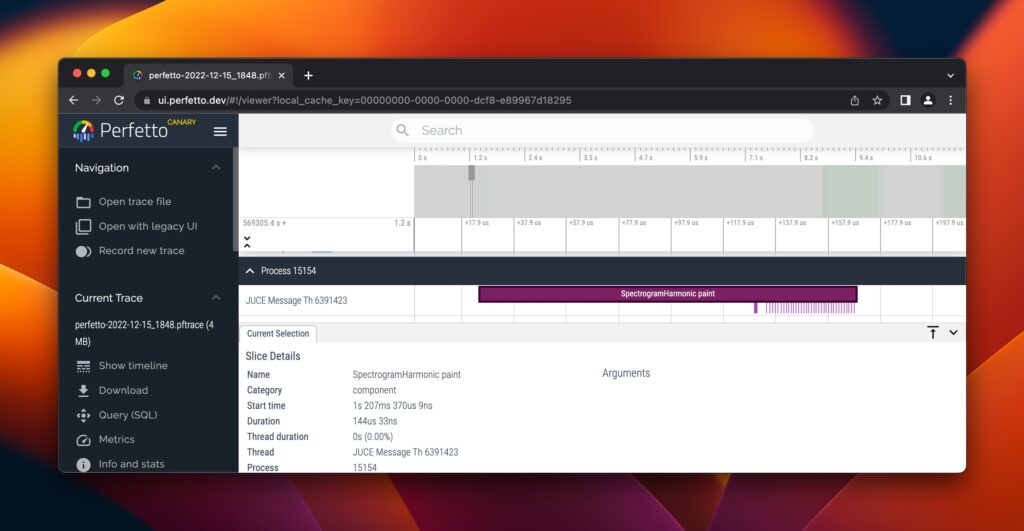This screenshot has height=531, width=1024.
Task: Click the Category value component
Action: click(374, 390)
